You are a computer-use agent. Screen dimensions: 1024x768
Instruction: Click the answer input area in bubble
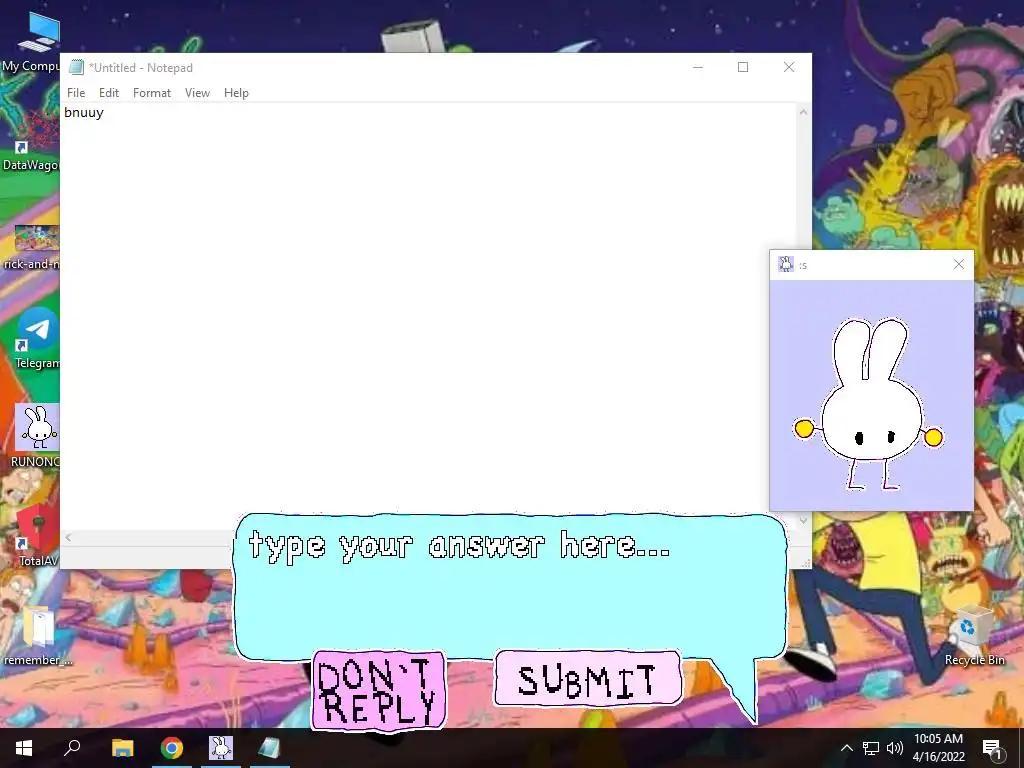pos(509,588)
